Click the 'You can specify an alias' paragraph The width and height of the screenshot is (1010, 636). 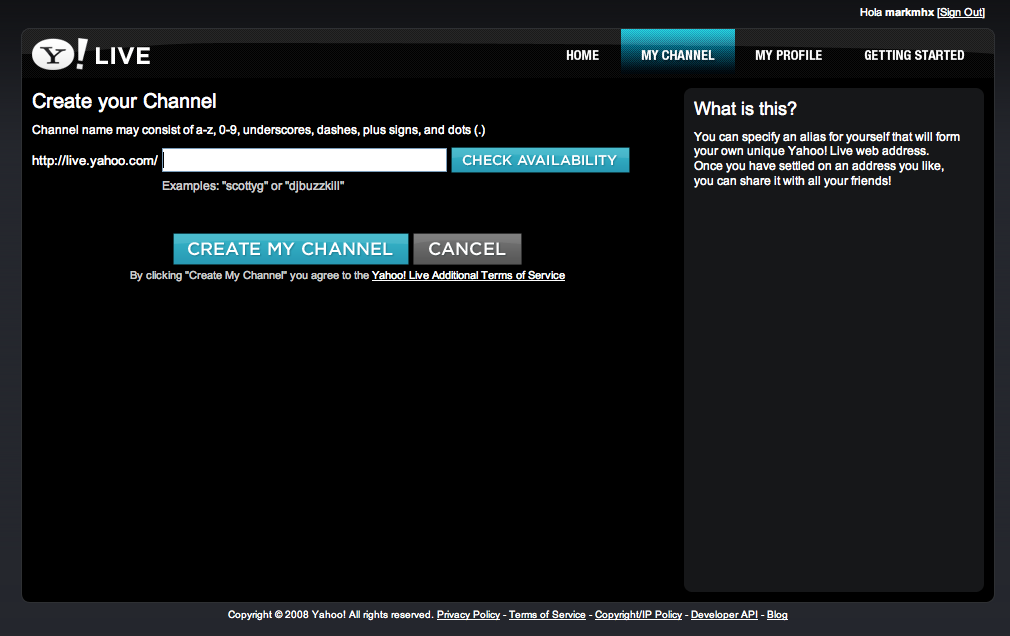coord(826,159)
